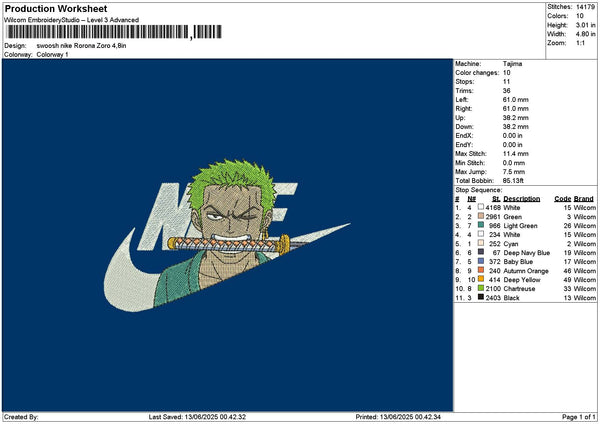Image resolution: width=600 pixels, height=424 pixels.
Task: Click the 'Baby Blue' description text
Action: (518, 262)
